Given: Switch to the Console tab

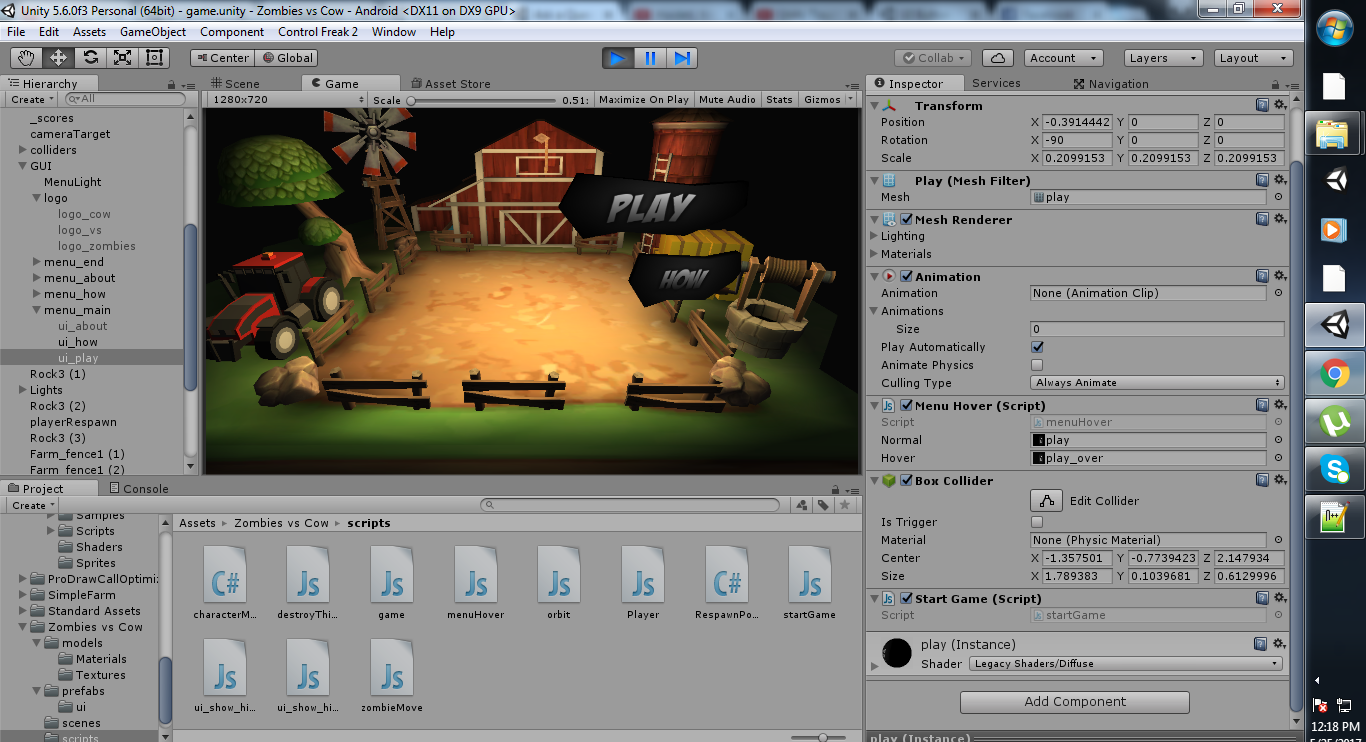Looking at the screenshot, I should click(x=138, y=489).
